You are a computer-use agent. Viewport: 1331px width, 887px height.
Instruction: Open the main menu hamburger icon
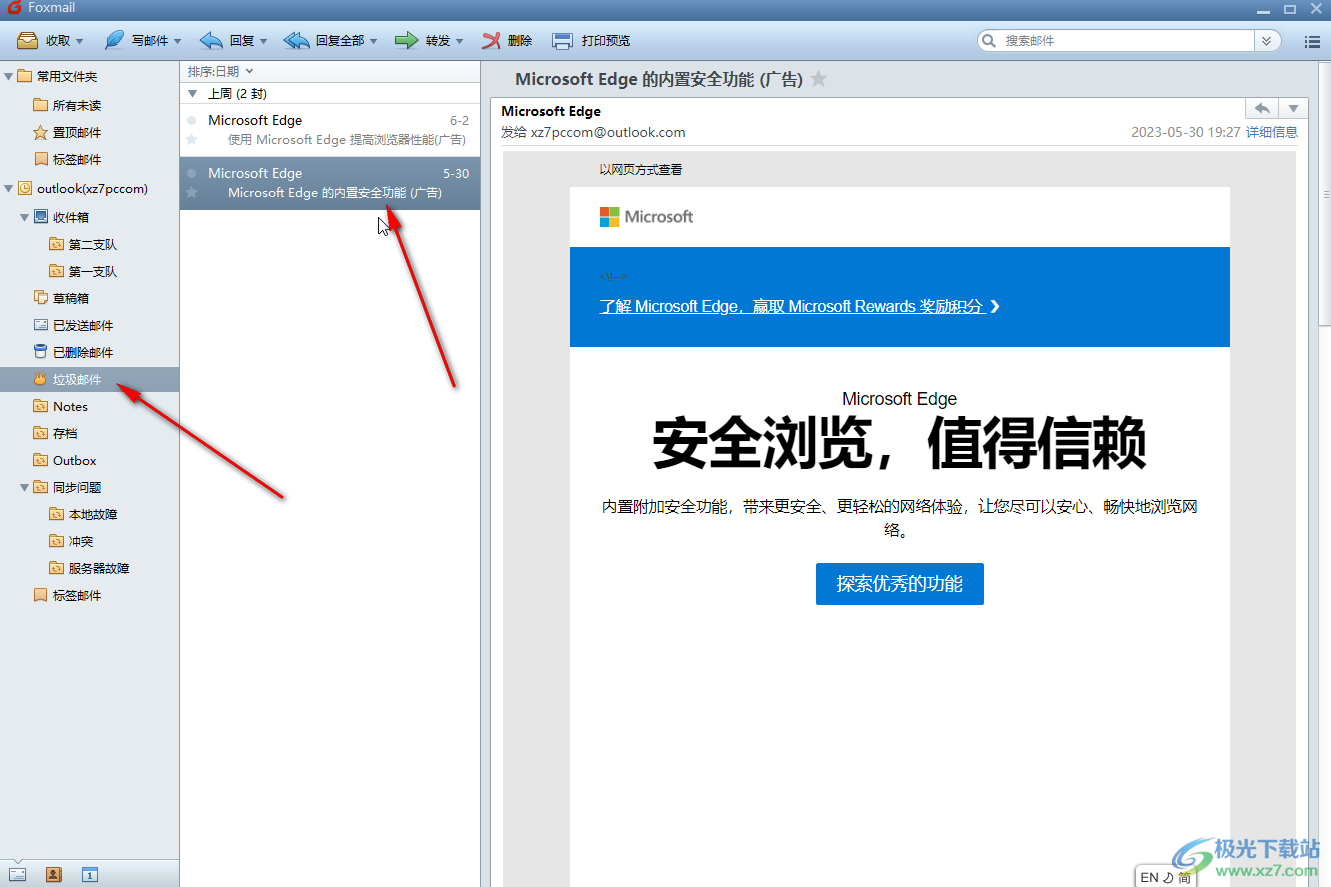(1313, 42)
